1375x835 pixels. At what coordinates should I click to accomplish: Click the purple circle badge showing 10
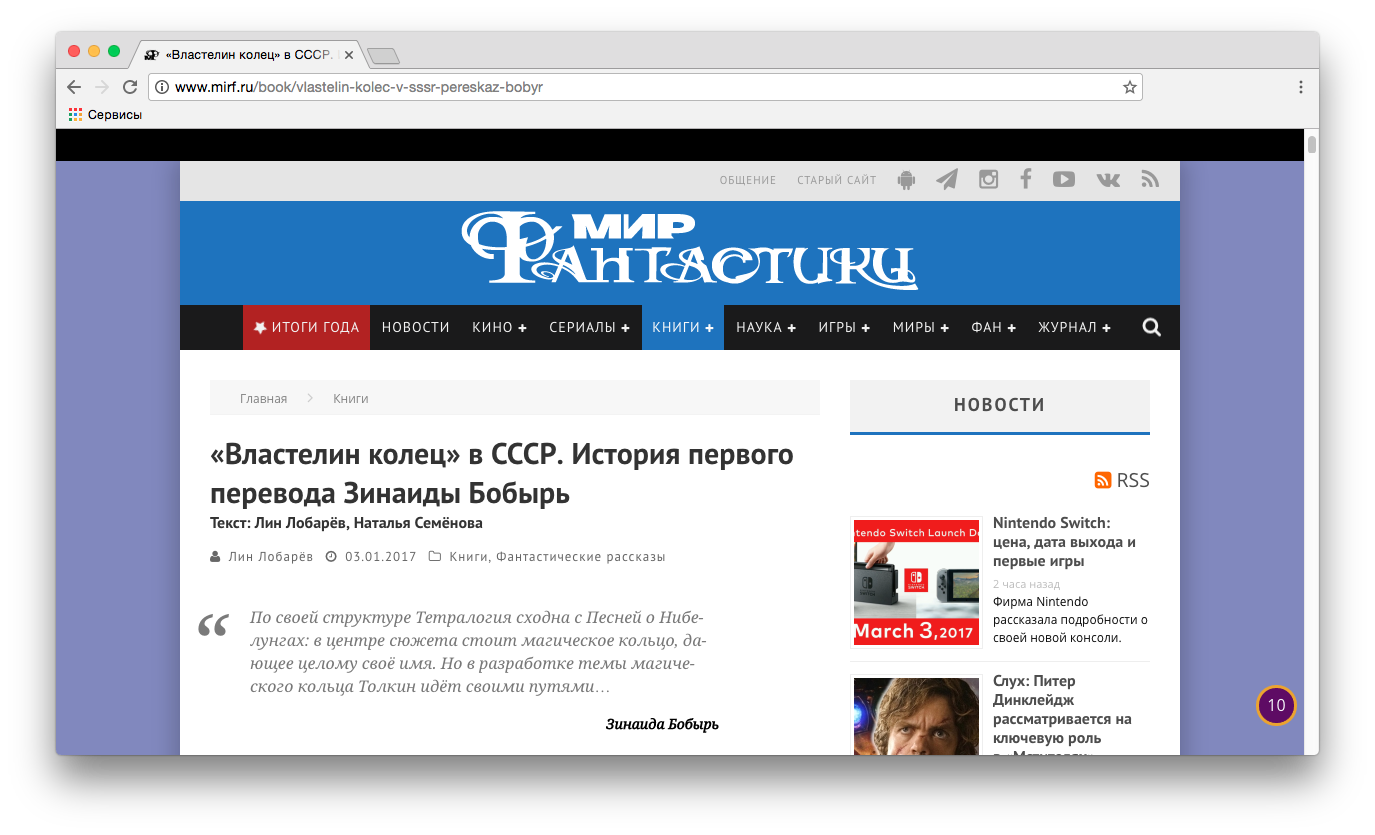pyautogui.click(x=1276, y=705)
